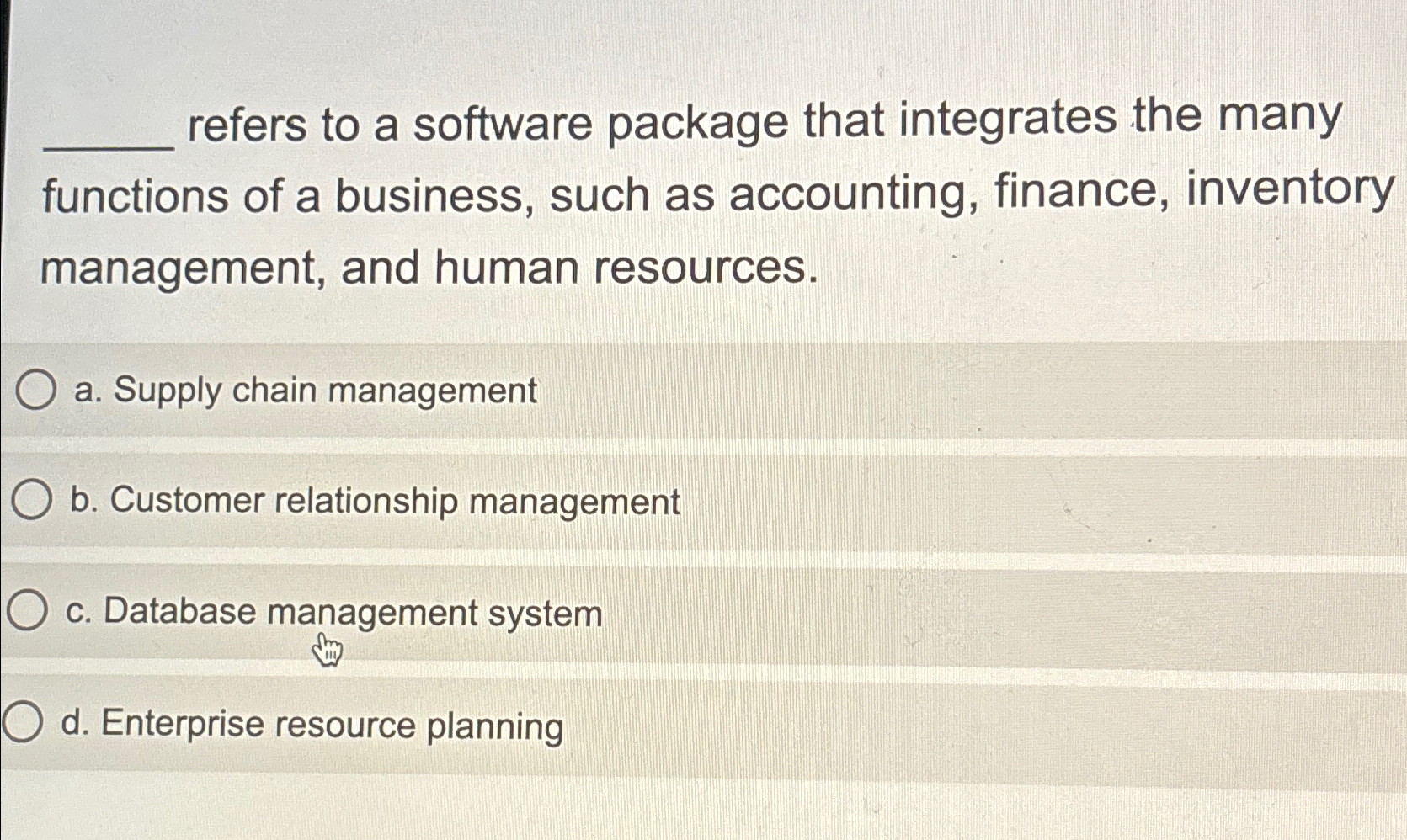This screenshot has width=1407, height=840.
Task: Select radio button for Database management system
Action: point(26,610)
